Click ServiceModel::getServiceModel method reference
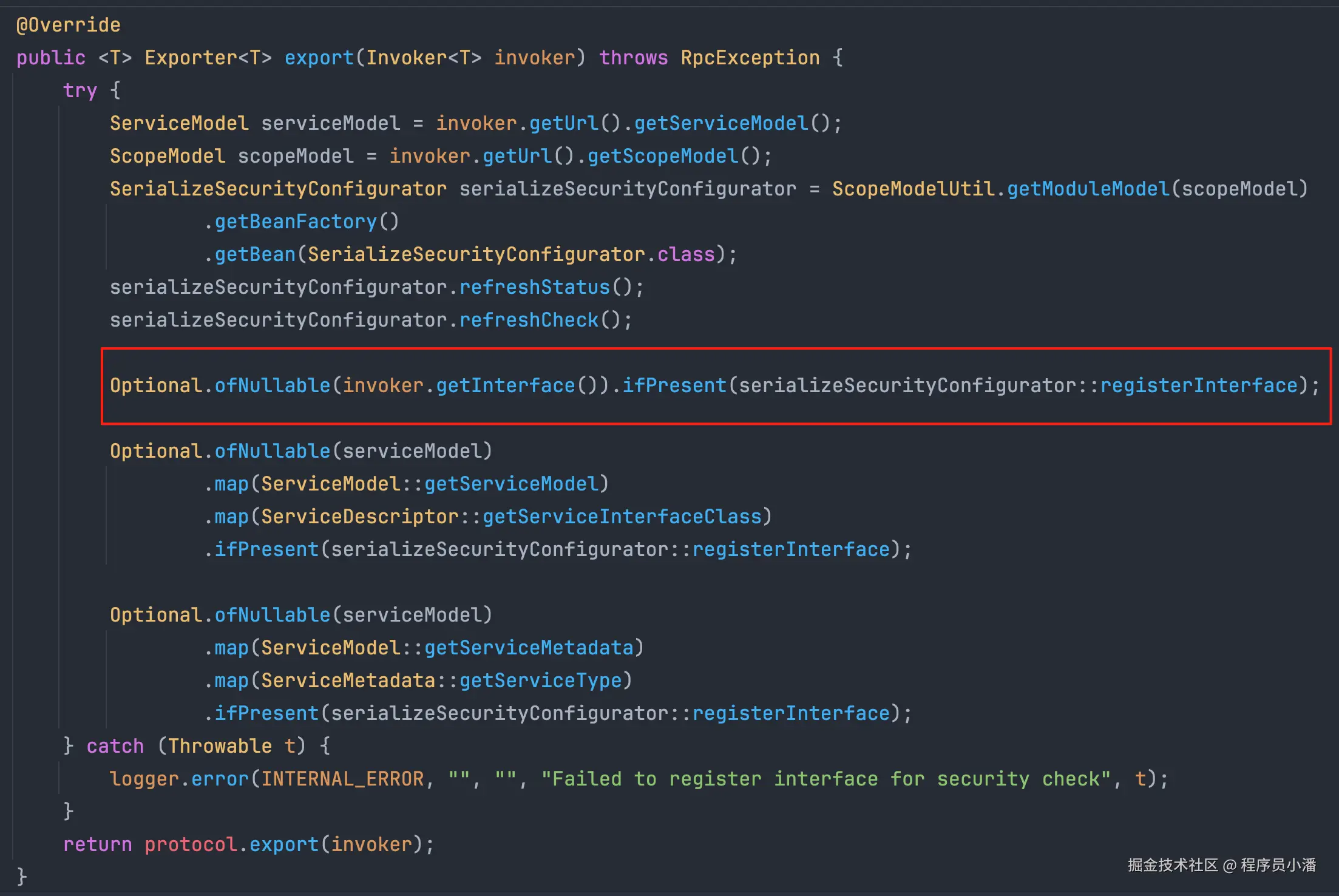Viewport: 1339px width, 896px height. [x=430, y=484]
